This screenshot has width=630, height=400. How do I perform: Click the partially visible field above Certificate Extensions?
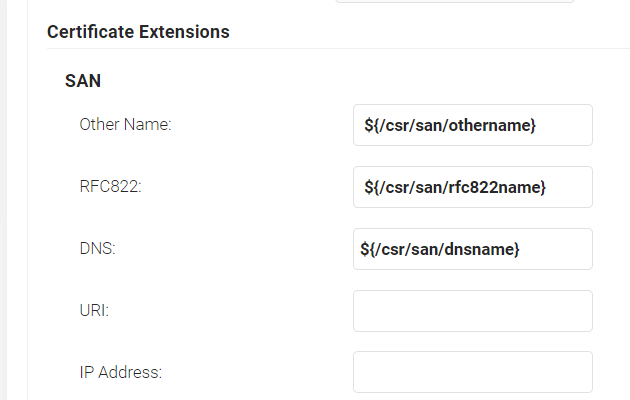tap(455, 1)
